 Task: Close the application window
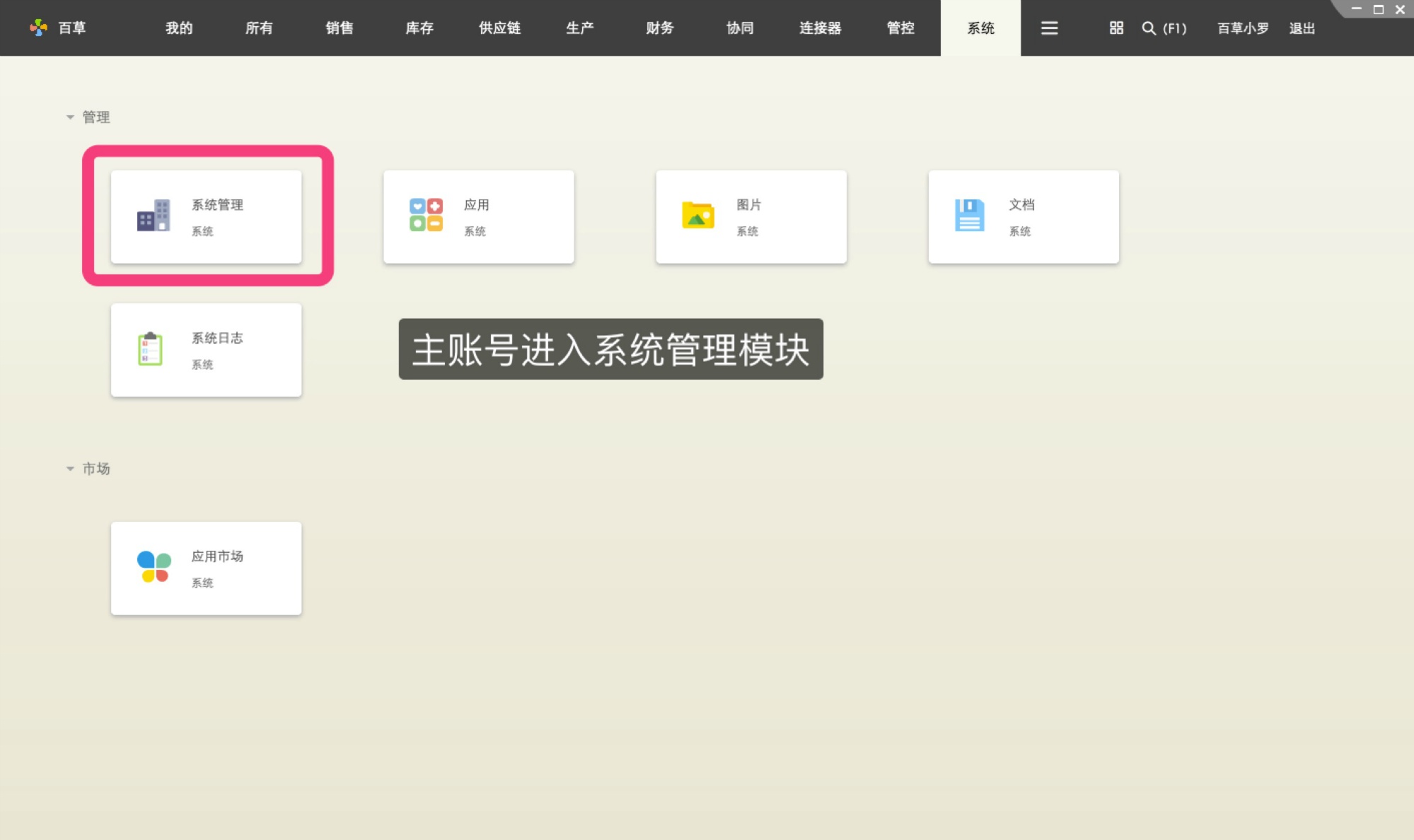[1400, 9]
